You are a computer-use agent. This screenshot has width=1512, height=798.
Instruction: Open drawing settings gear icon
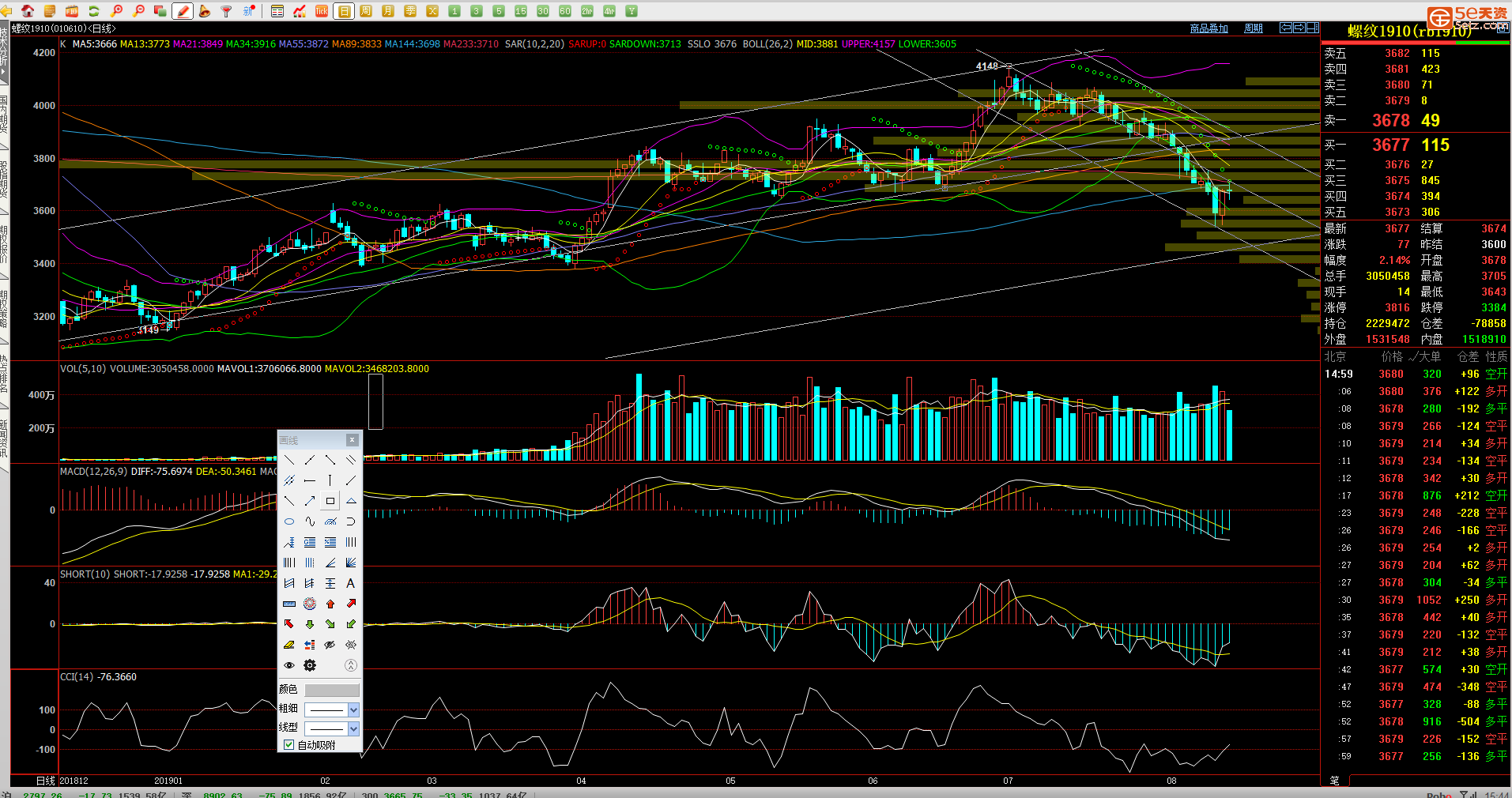click(x=310, y=665)
